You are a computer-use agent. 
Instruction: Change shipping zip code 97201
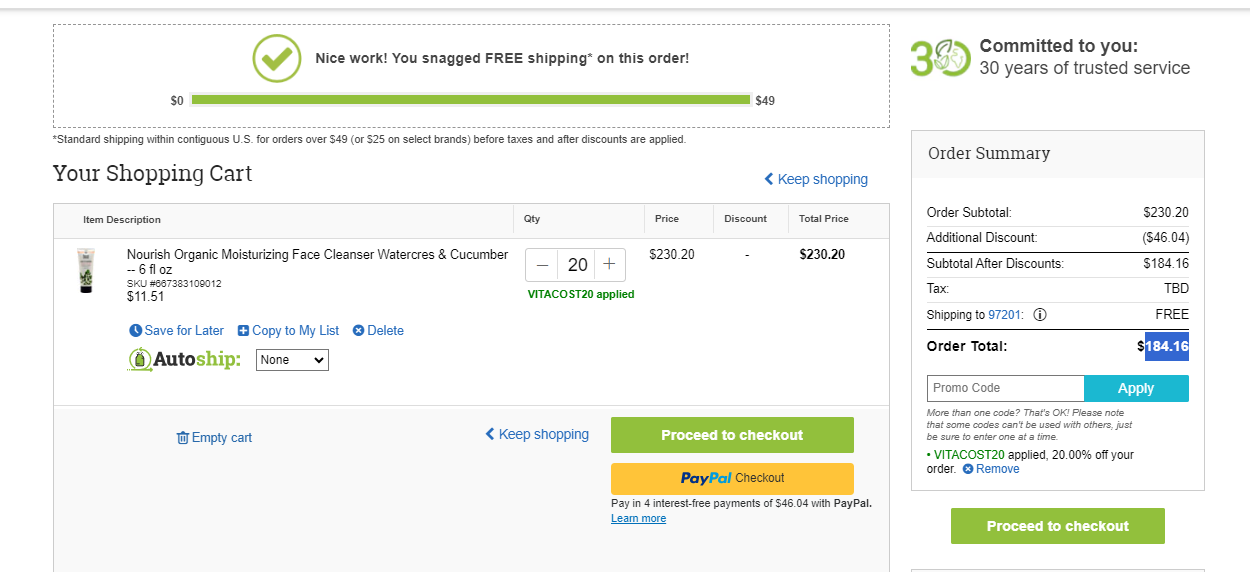(1005, 315)
